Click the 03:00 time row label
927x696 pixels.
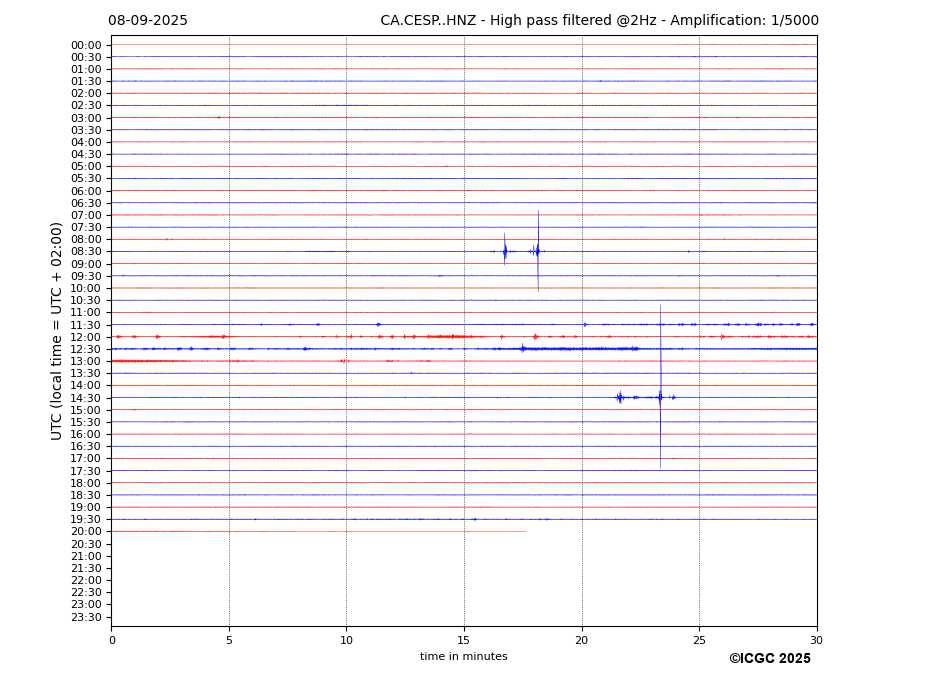pyautogui.click(x=86, y=118)
